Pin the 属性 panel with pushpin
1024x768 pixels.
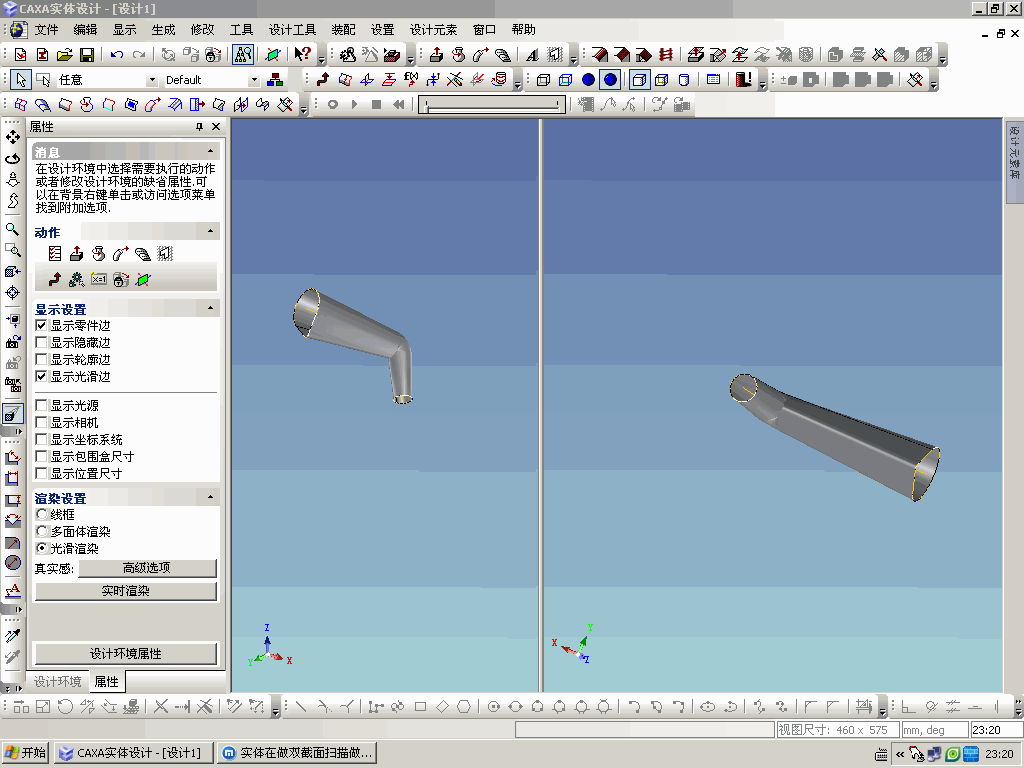point(199,127)
